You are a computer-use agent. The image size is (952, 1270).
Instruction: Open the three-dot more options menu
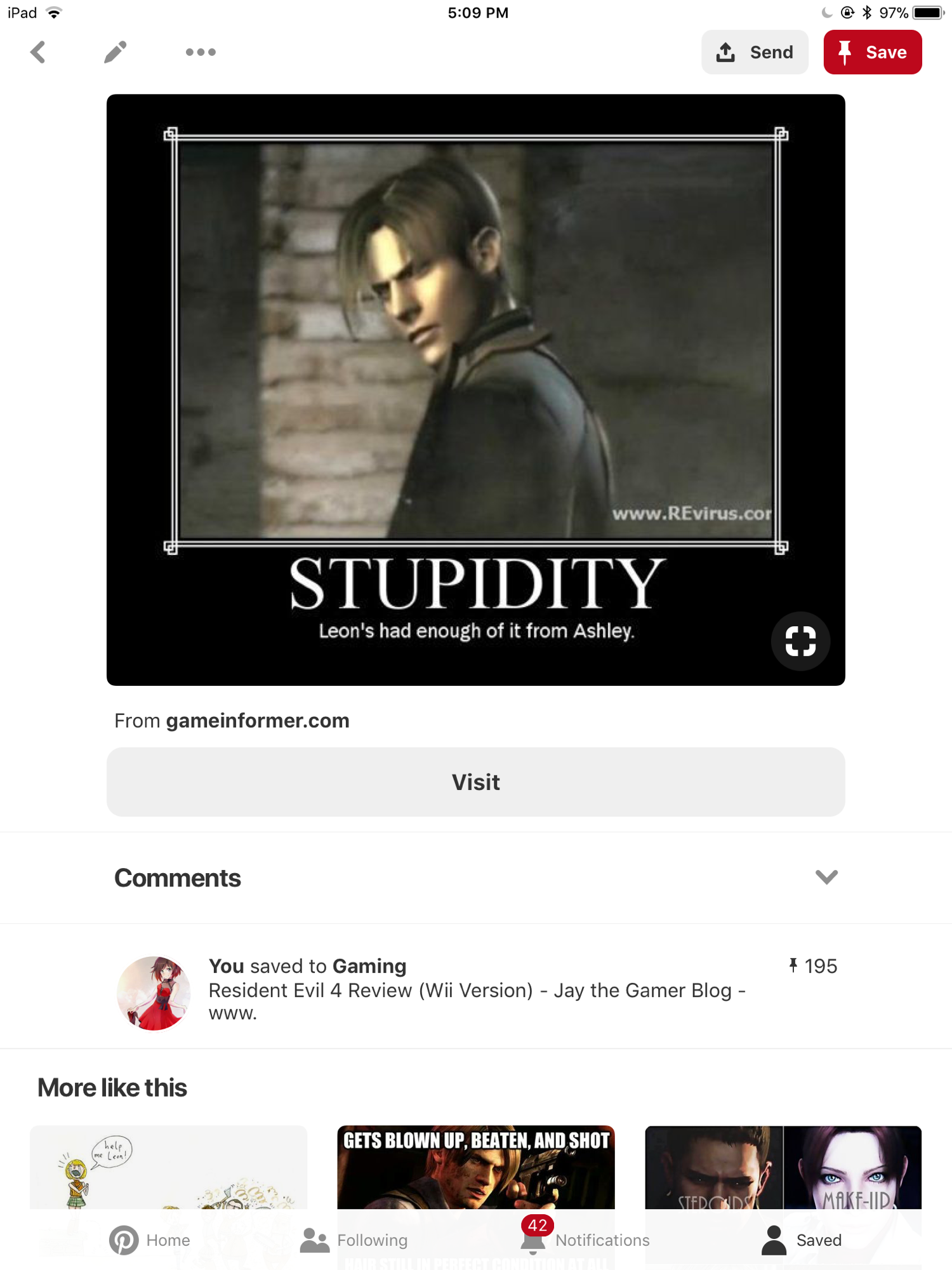click(x=201, y=52)
